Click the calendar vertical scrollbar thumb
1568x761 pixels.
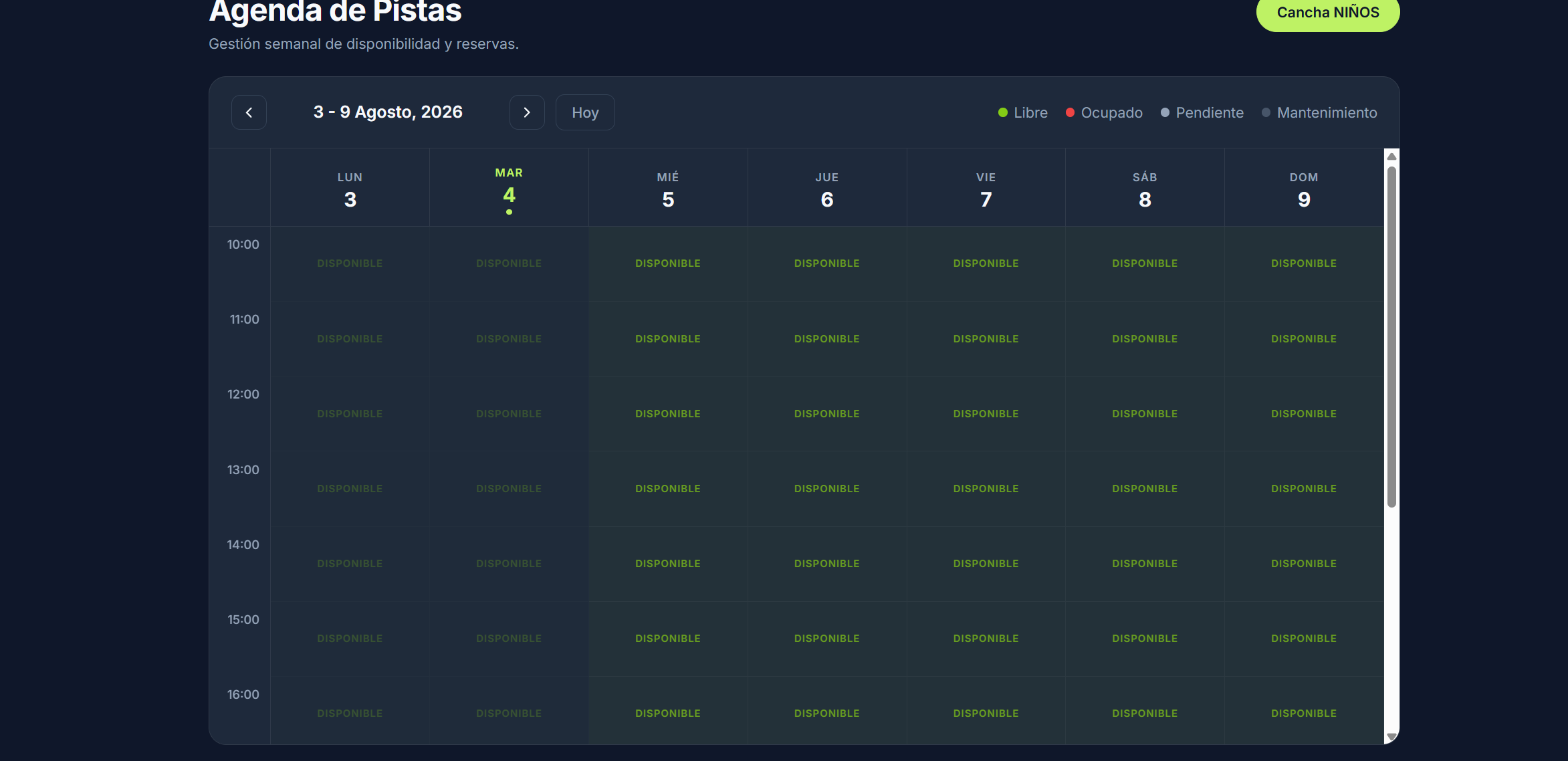(1391, 336)
